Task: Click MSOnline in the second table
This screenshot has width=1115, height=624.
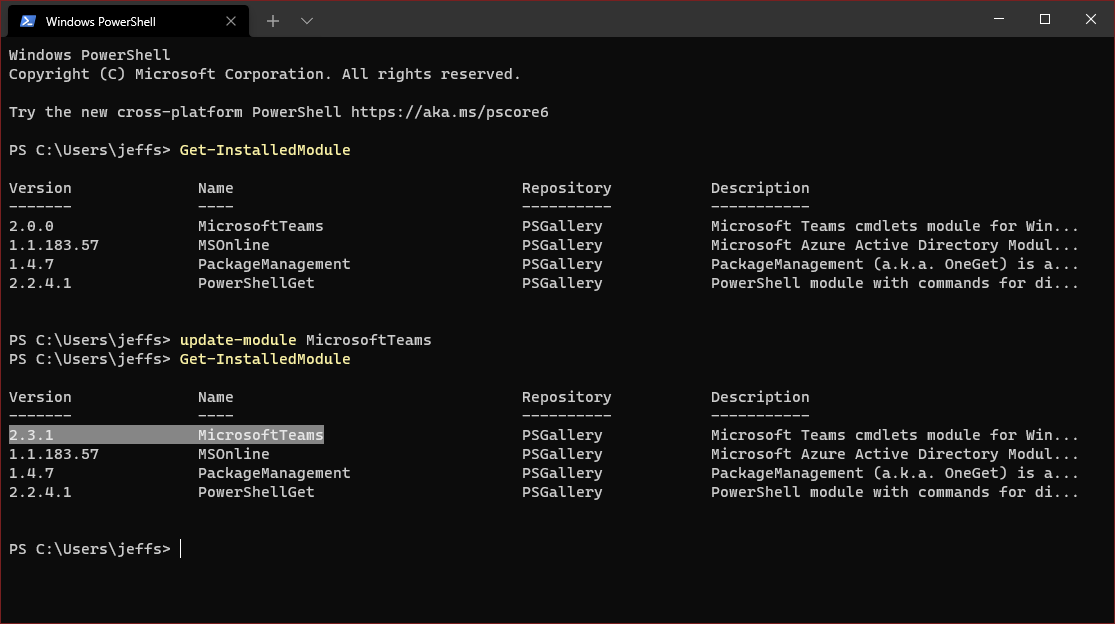Action: tap(233, 454)
